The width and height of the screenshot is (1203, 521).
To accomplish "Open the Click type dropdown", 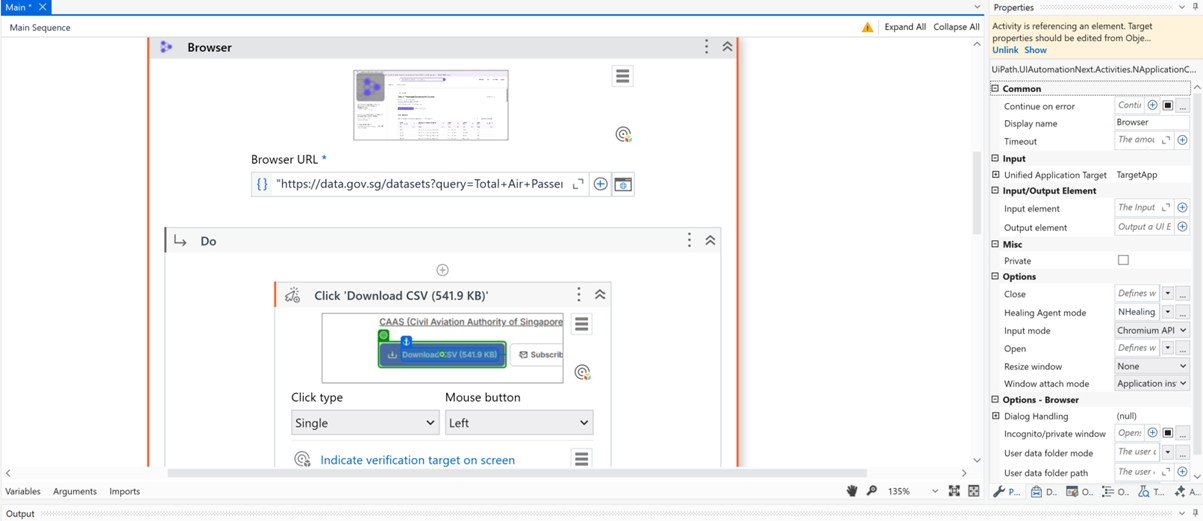I will pyautogui.click(x=365, y=423).
